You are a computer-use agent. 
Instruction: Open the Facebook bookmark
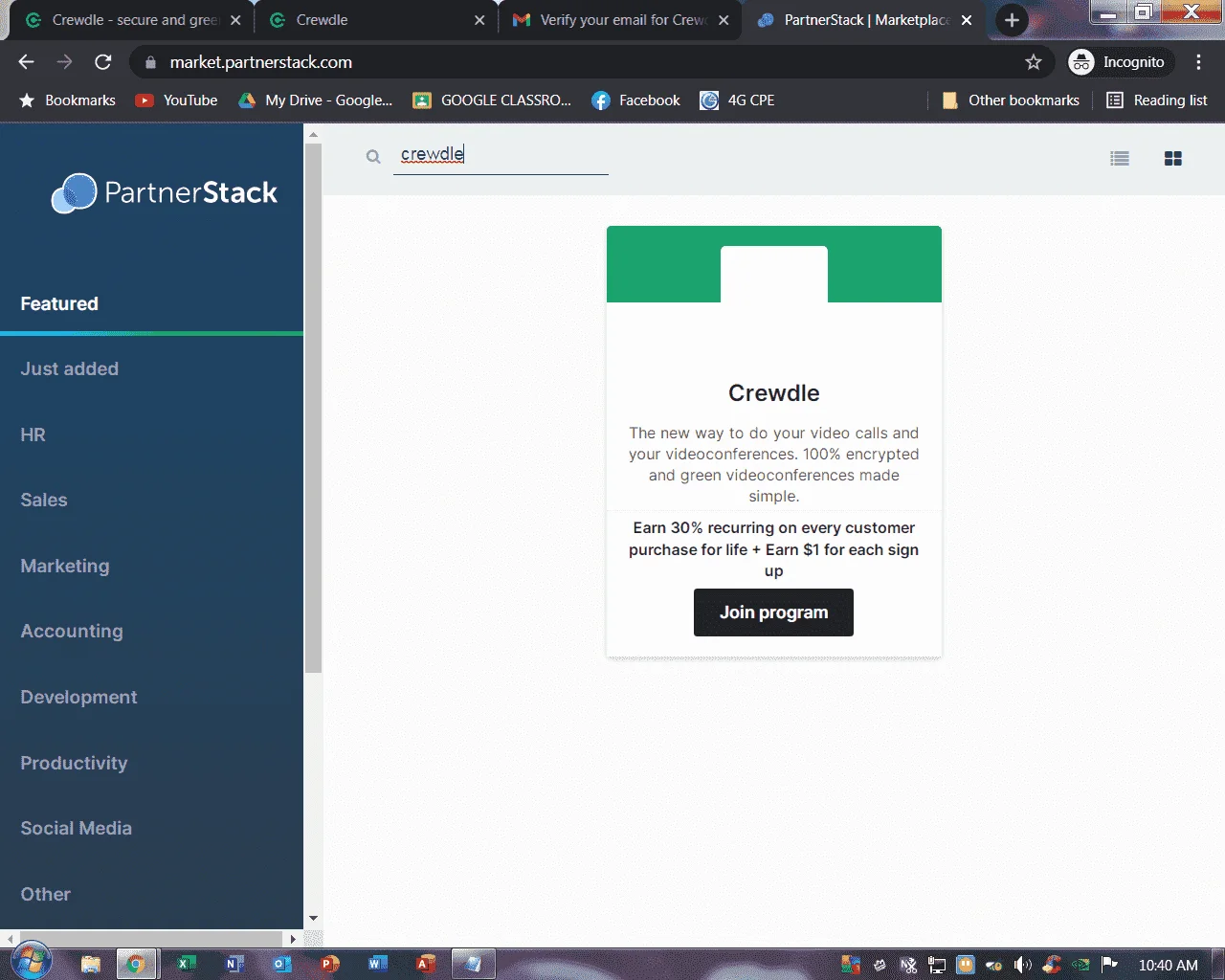(x=636, y=100)
